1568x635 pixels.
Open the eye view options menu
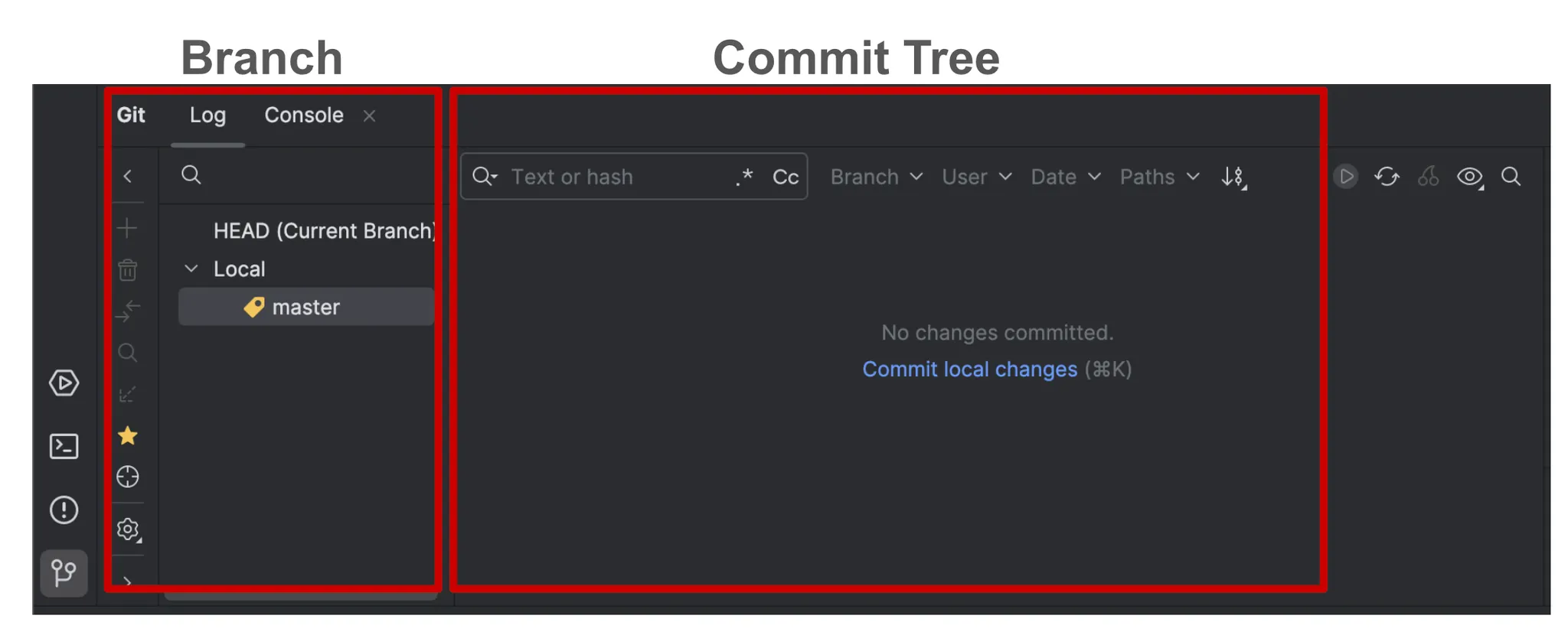[x=1469, y=177]
